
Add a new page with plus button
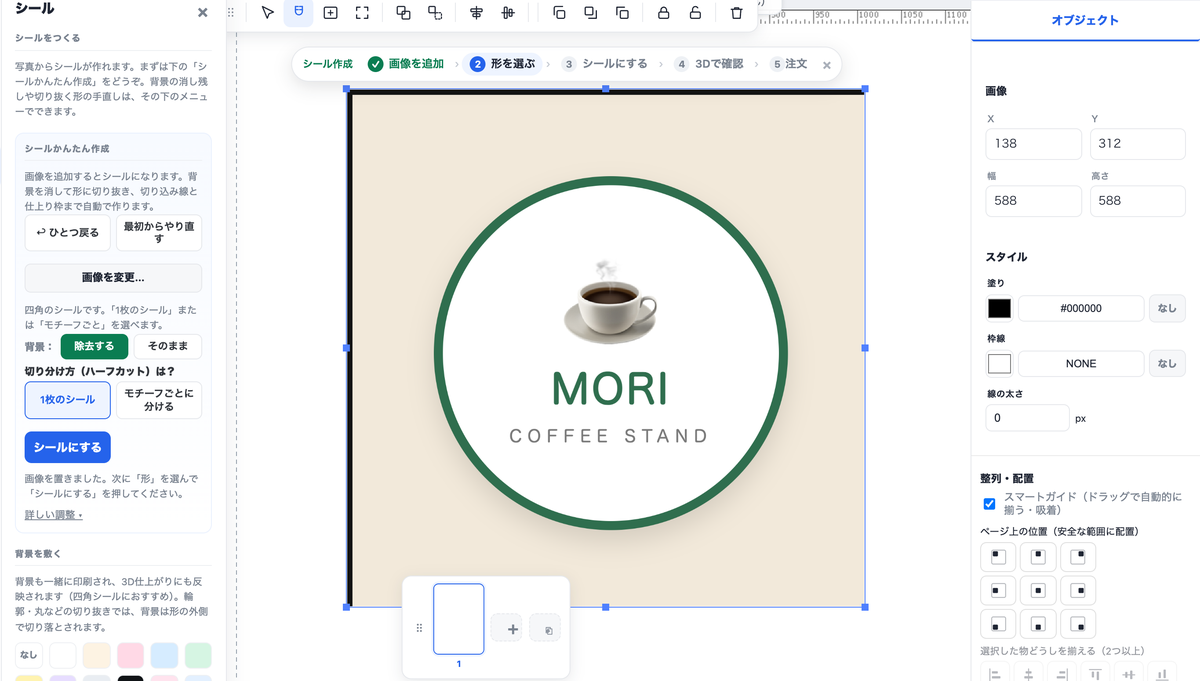point(506,629)
